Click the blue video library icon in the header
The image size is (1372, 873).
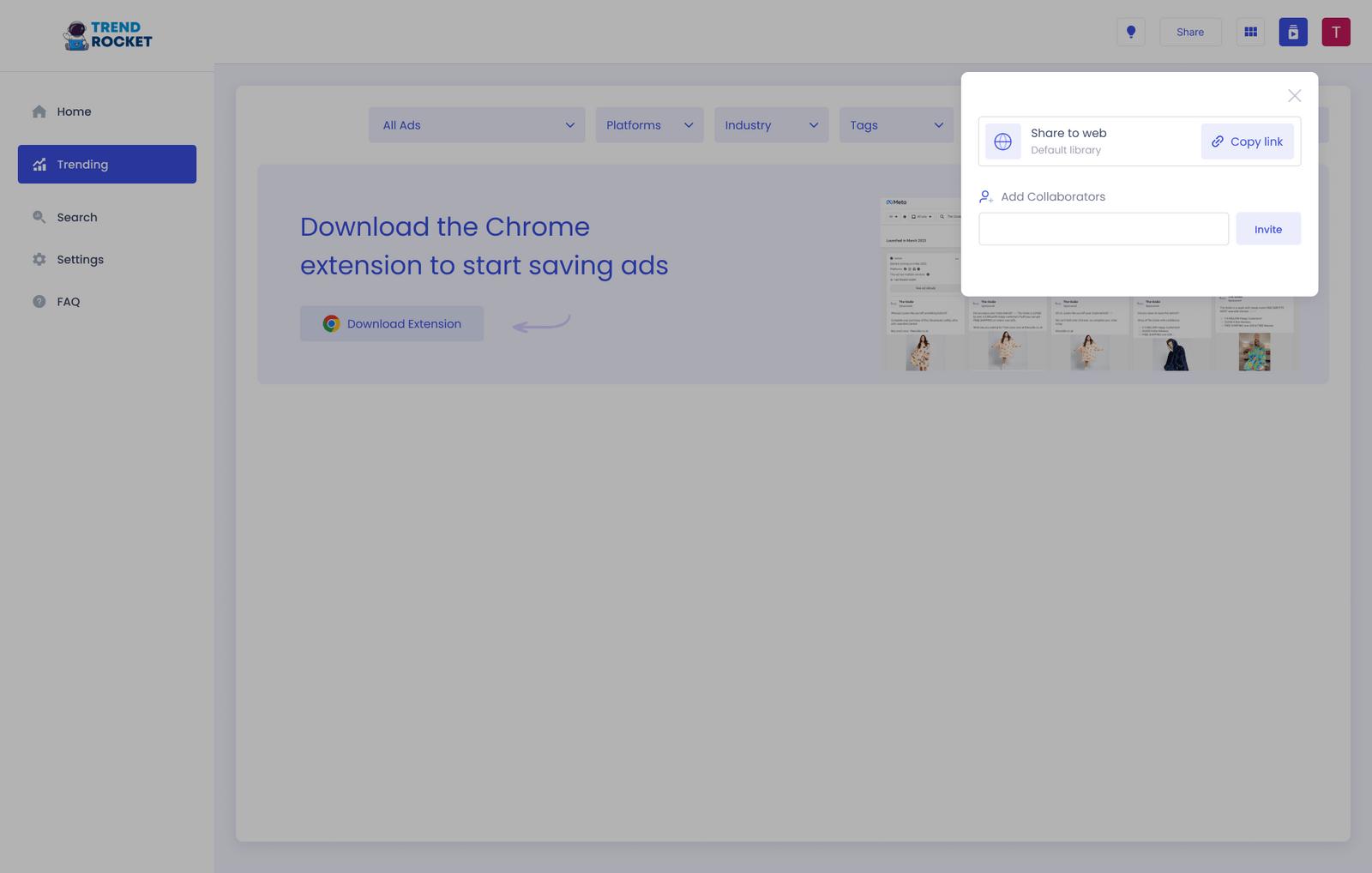point(1293,32)
